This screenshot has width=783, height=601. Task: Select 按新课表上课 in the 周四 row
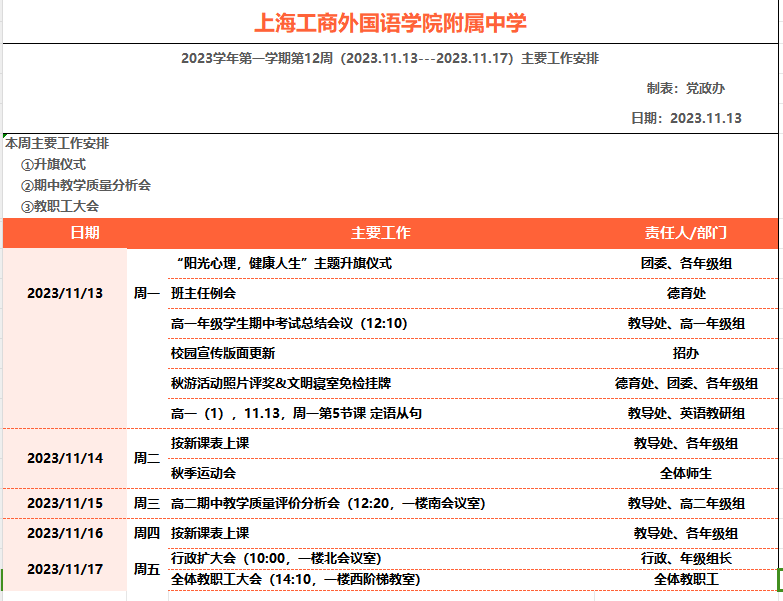click(x=210, y=533)
